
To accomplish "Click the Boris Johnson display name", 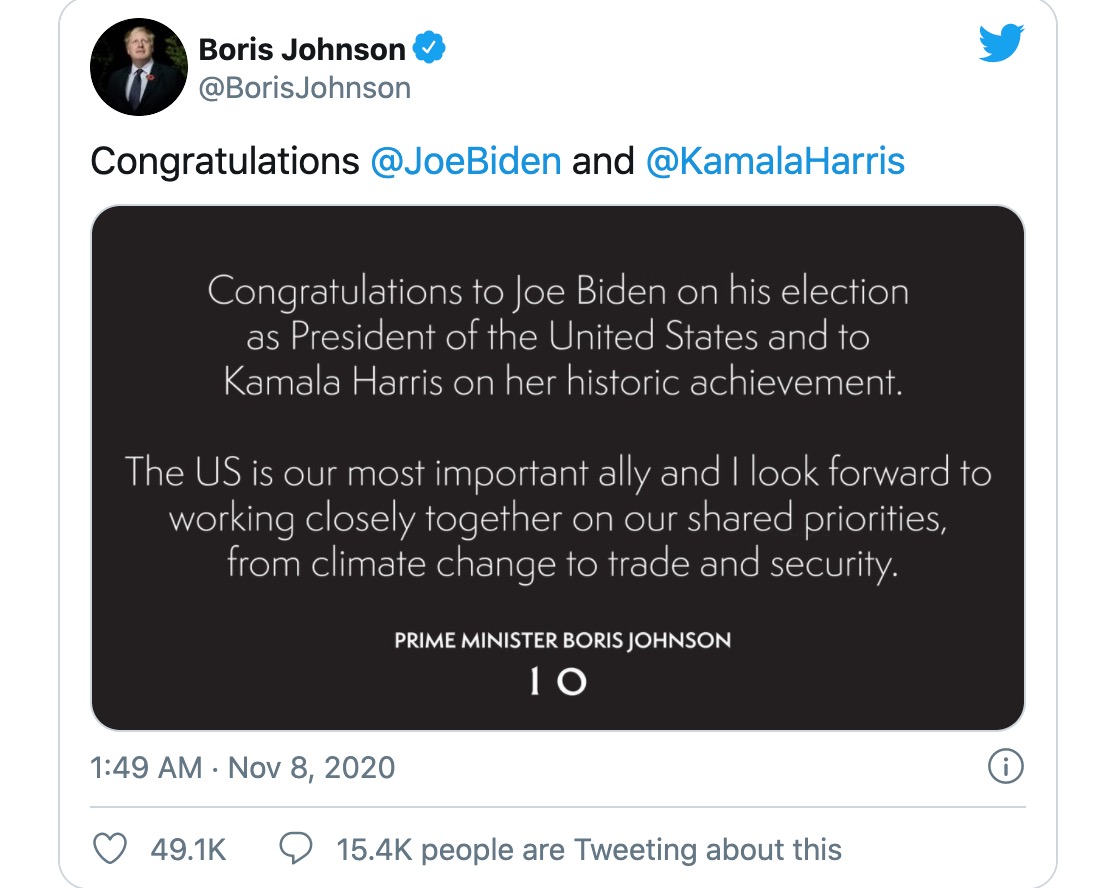I will (302, 48).
